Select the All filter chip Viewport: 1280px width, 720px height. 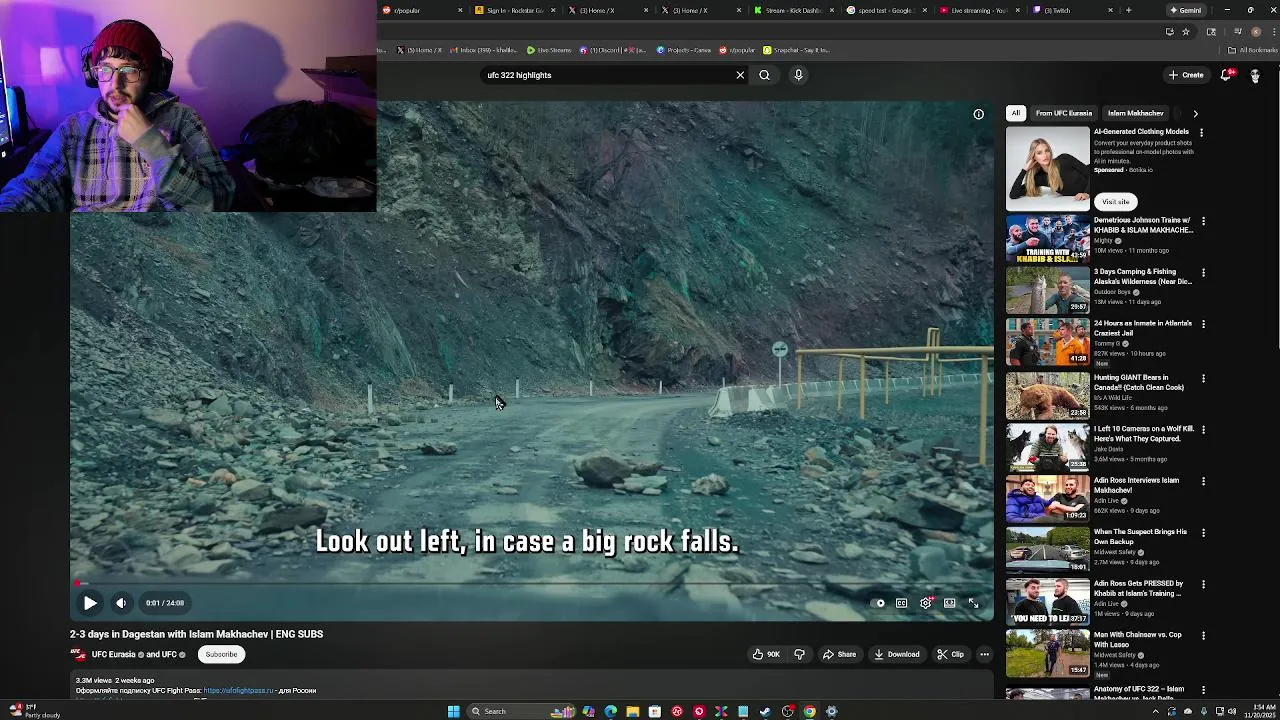click(x=1016, y=113)
